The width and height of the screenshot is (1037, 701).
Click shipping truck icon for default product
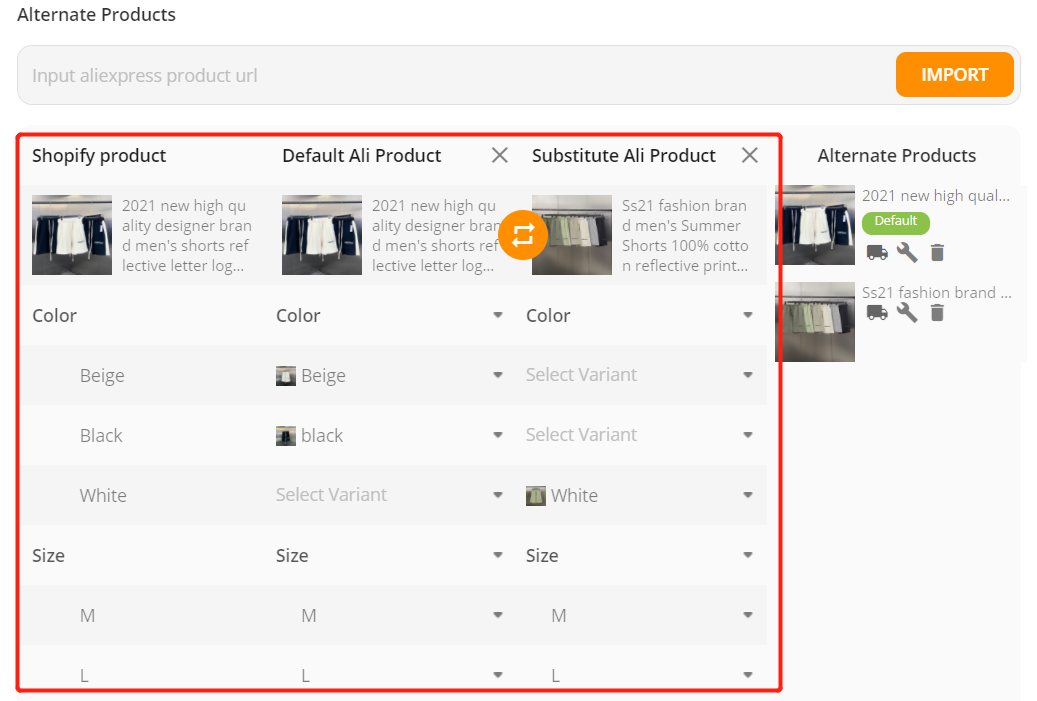click(x=877, y=253)
